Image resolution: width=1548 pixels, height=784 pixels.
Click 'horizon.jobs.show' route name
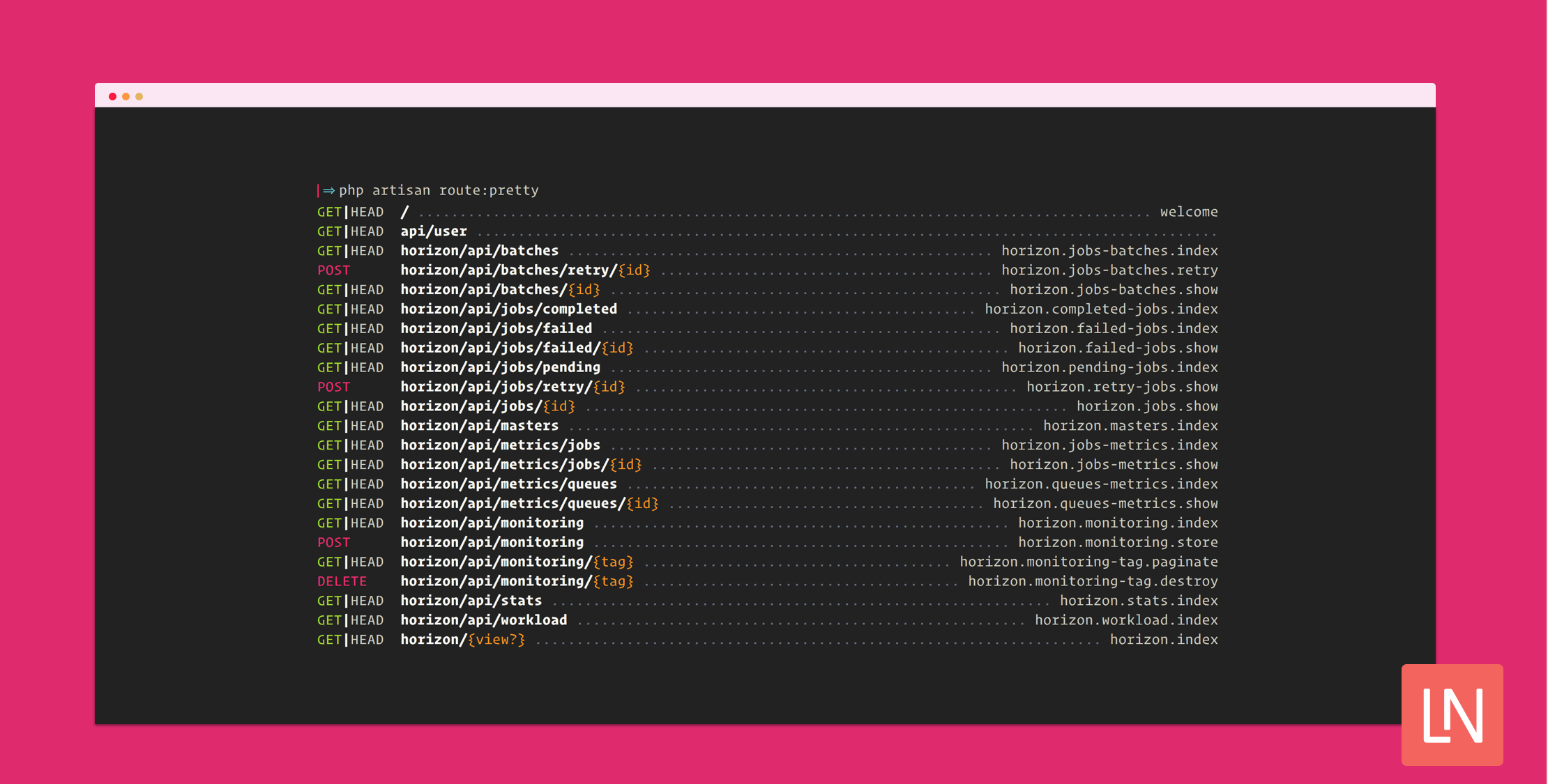coord(1147,406)
